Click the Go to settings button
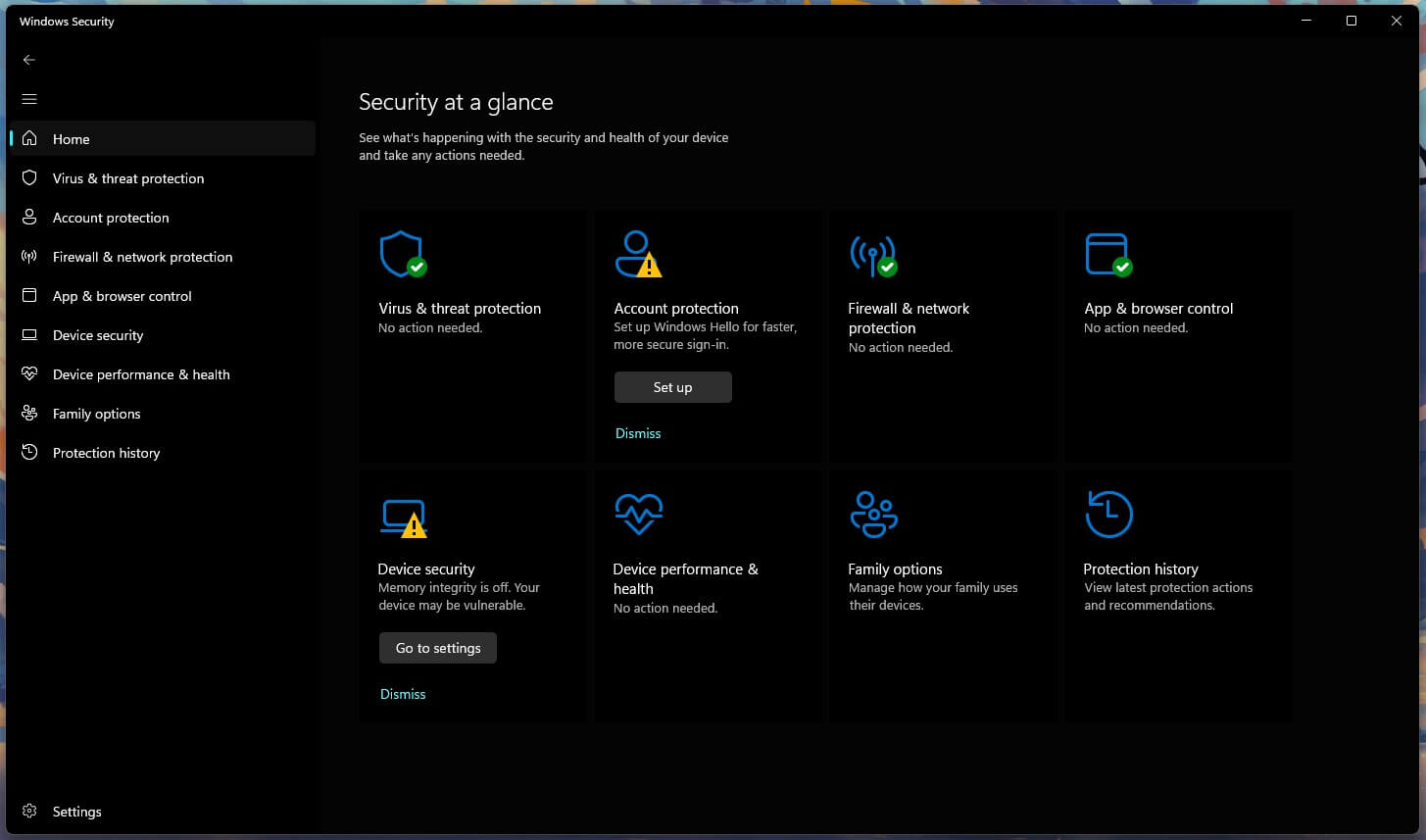This screenshot has width=1426, height=840. (x=437, y=648)
